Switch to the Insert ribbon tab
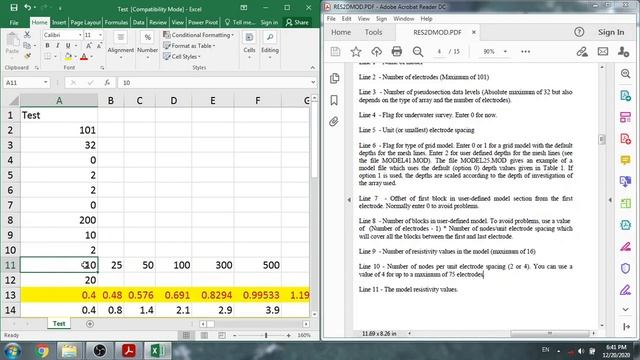The width and height of the screenshot is (640, 360). [x=59, y=22]
